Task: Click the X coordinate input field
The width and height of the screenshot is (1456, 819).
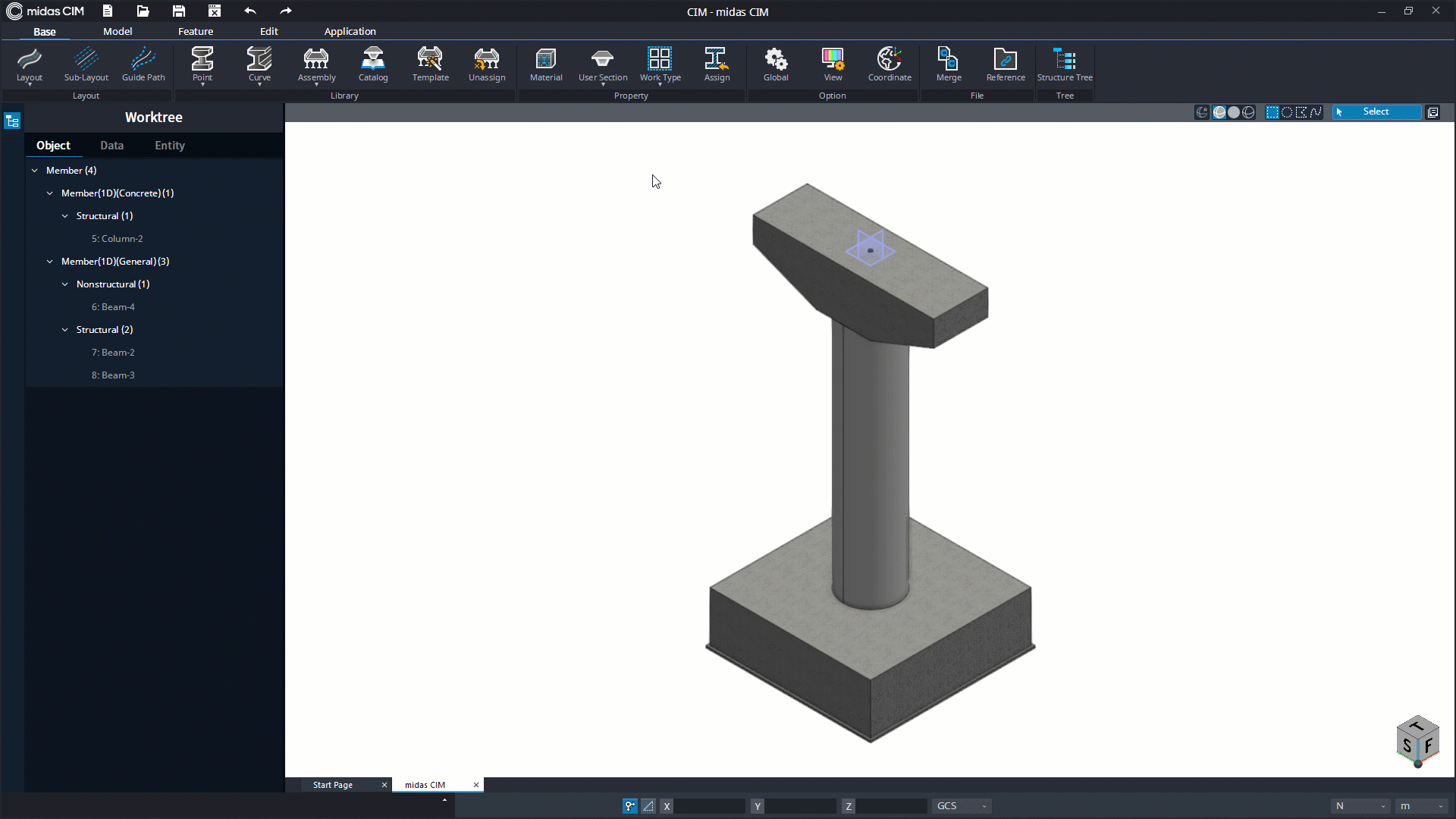Action: click(x=710, y=806)
